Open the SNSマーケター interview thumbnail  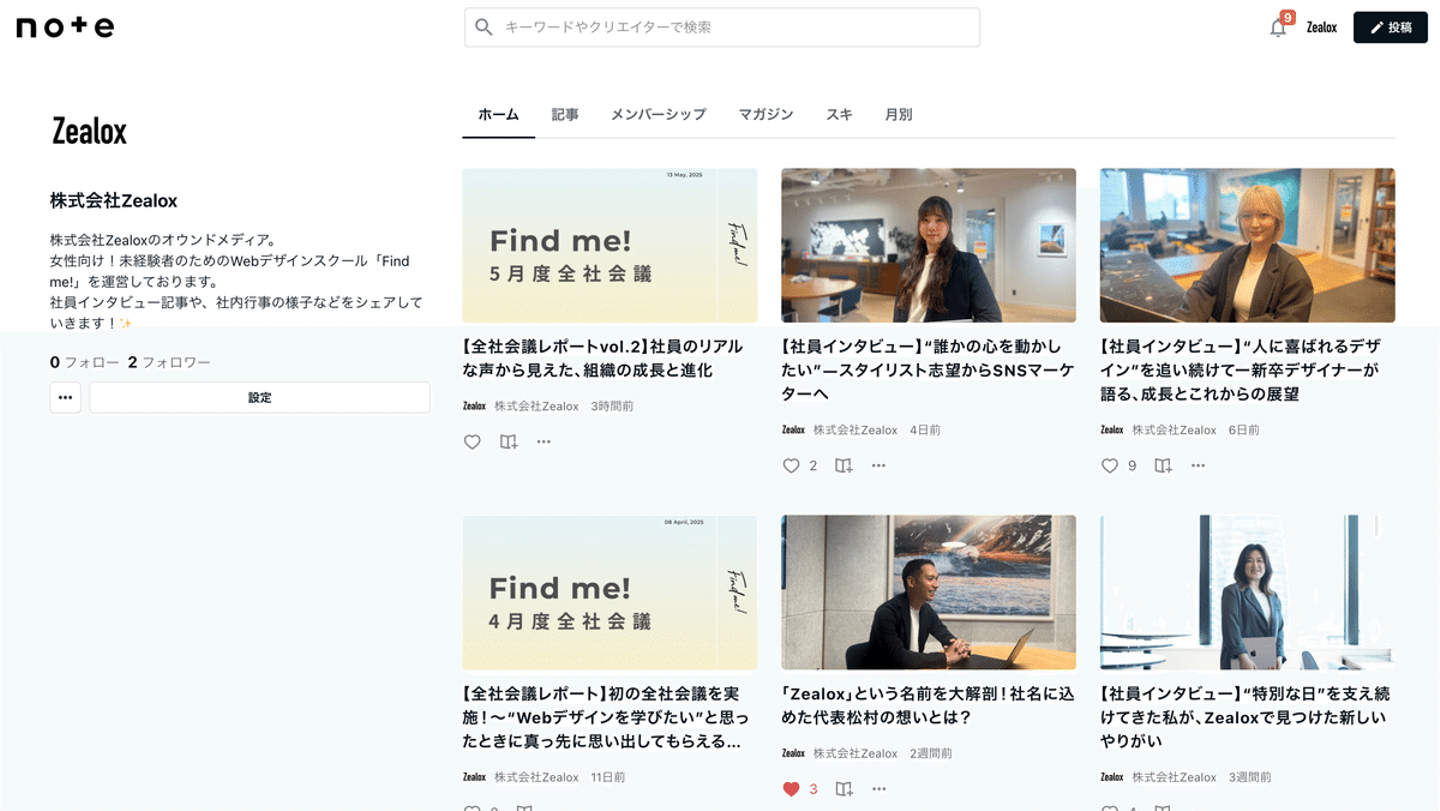coord(929,245)
